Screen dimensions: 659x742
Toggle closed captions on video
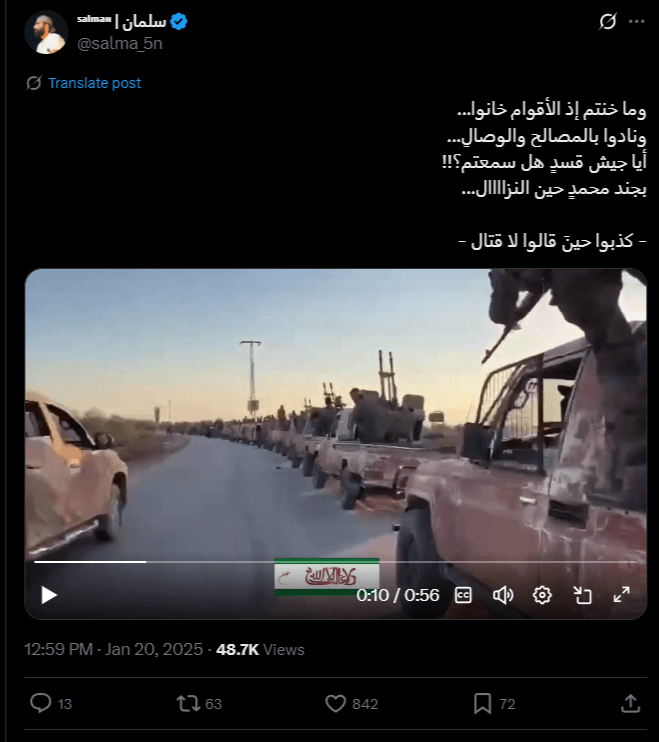[463, 595]
